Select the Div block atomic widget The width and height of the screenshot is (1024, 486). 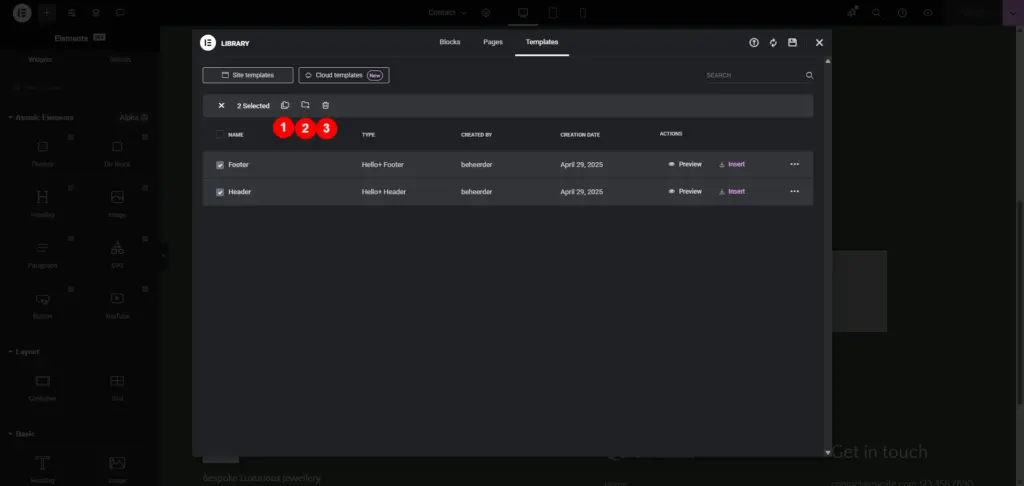coord(117,152)
